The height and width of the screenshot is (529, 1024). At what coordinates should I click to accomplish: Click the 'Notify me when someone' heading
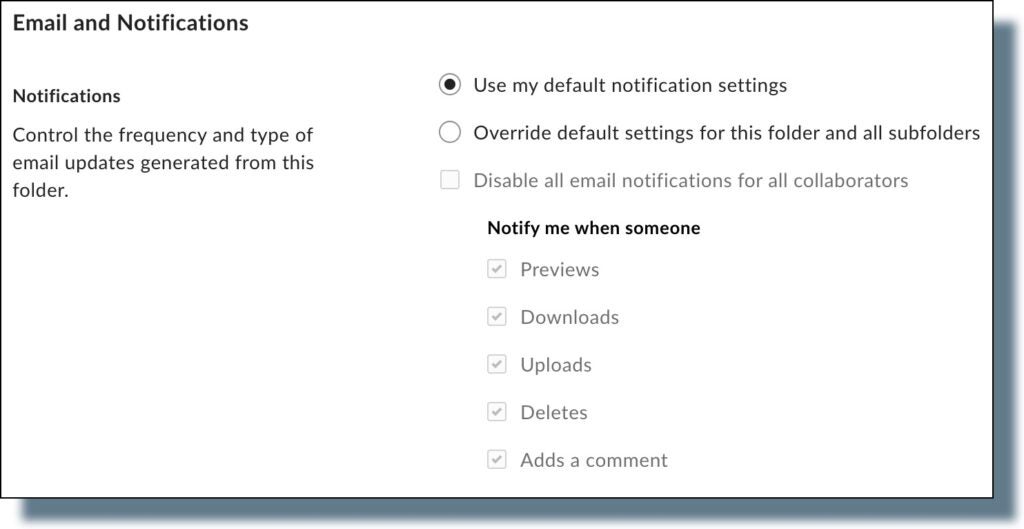click(593, 228)
